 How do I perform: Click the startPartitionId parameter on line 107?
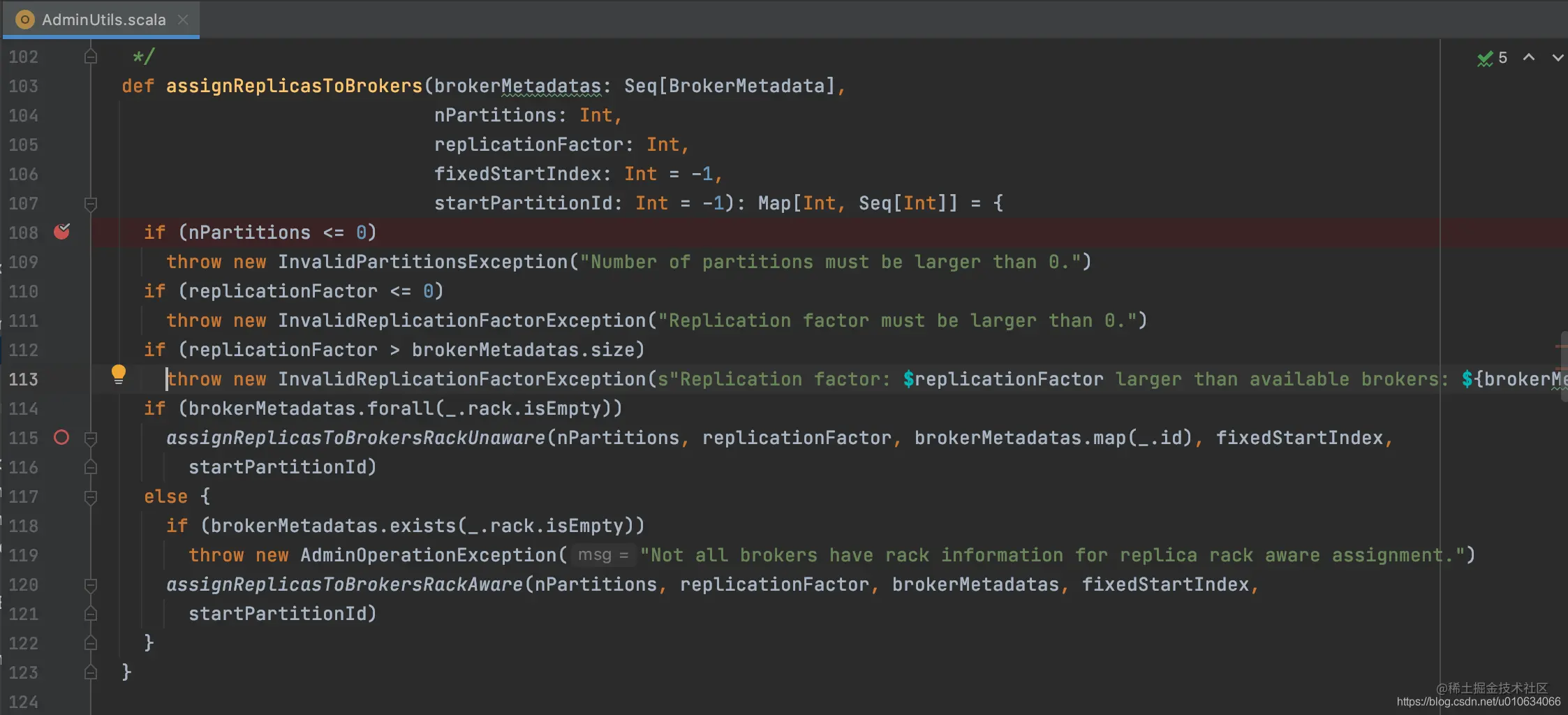pyautogui.click(x=524, y=203)
